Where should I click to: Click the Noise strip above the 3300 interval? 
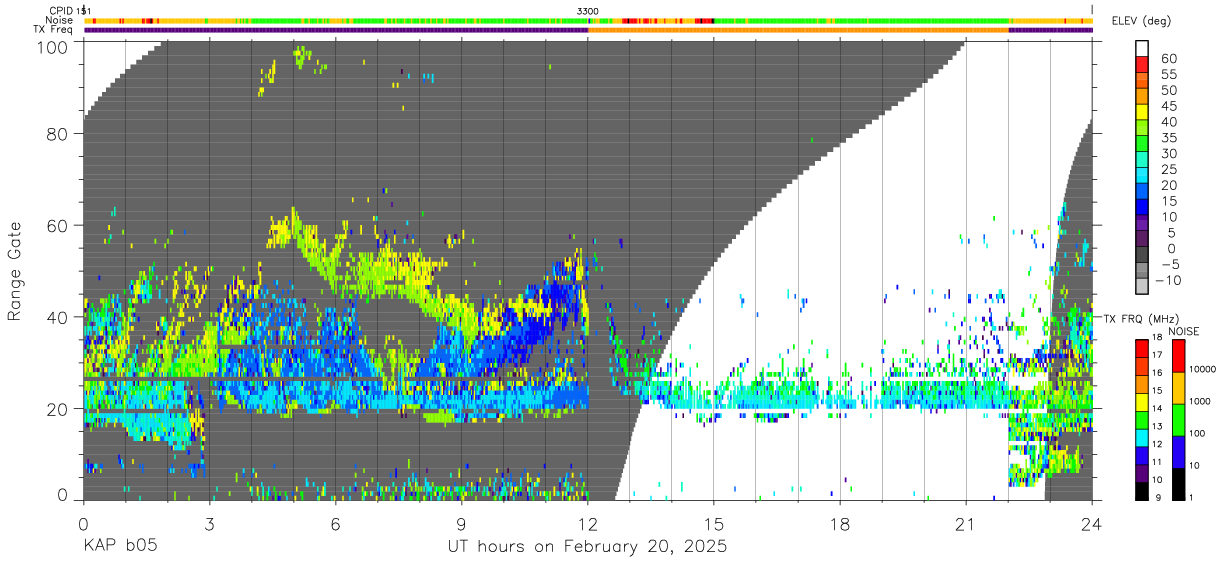[840, 20]
